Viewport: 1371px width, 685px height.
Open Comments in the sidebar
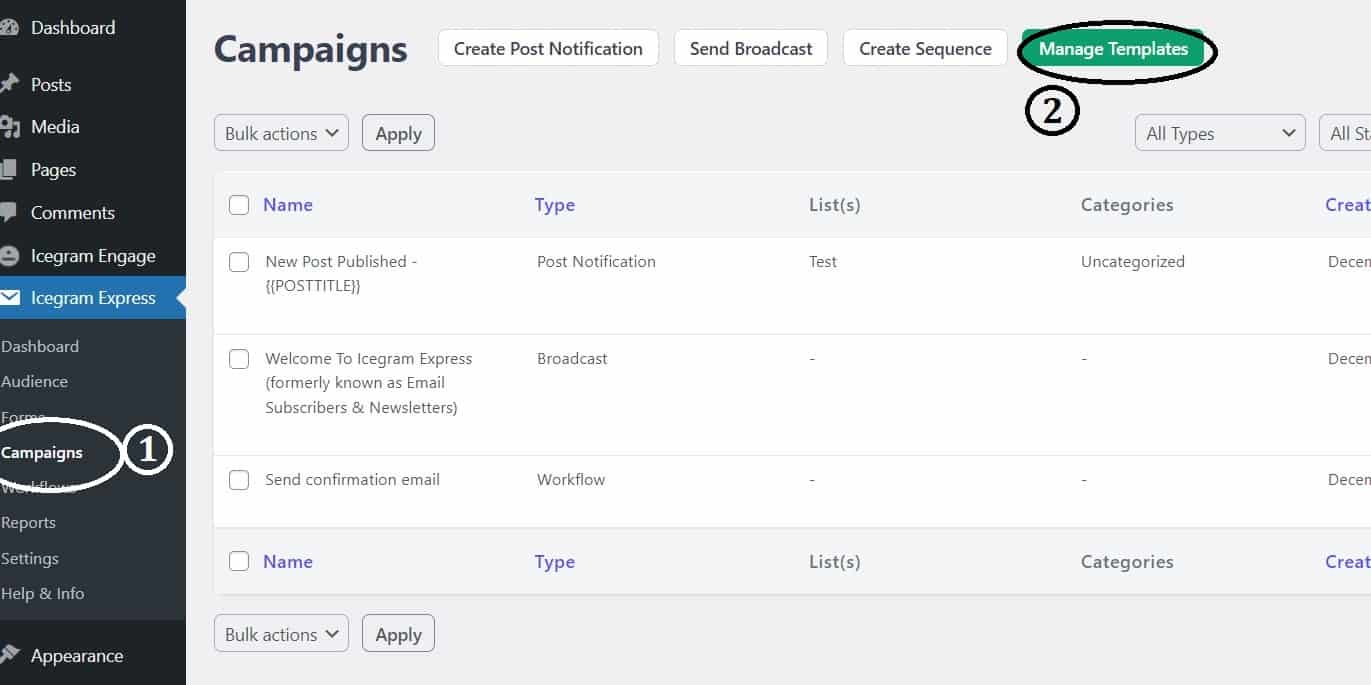pyautogui.click(x=73, y=213)
